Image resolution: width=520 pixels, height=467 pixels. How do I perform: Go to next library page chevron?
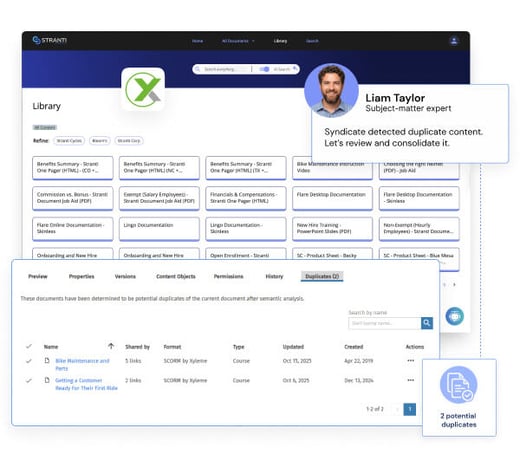point(454,285)
